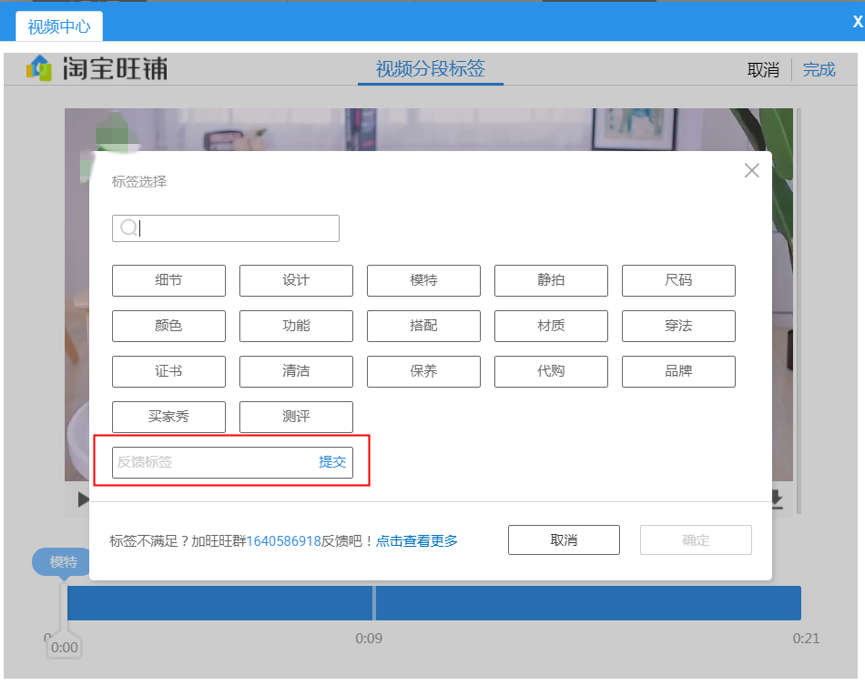Toggle the 材质 tag
Viewport: 865px width, 696px height.
[x=551, y=325]
